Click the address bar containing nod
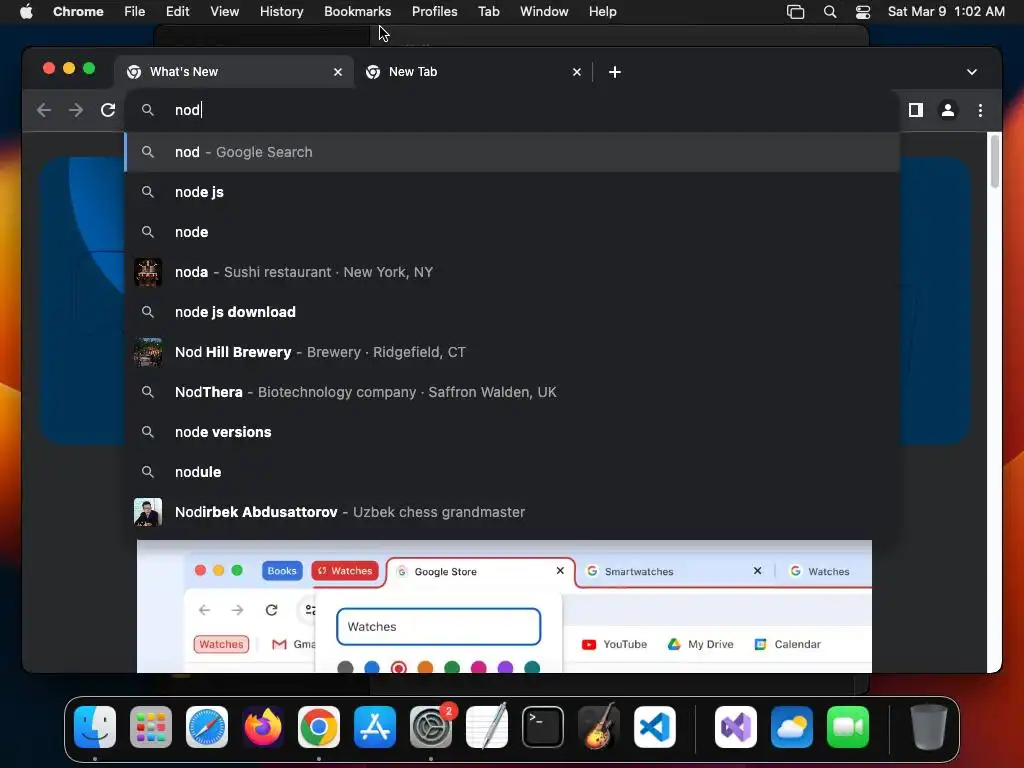 (x=513, y=110)
